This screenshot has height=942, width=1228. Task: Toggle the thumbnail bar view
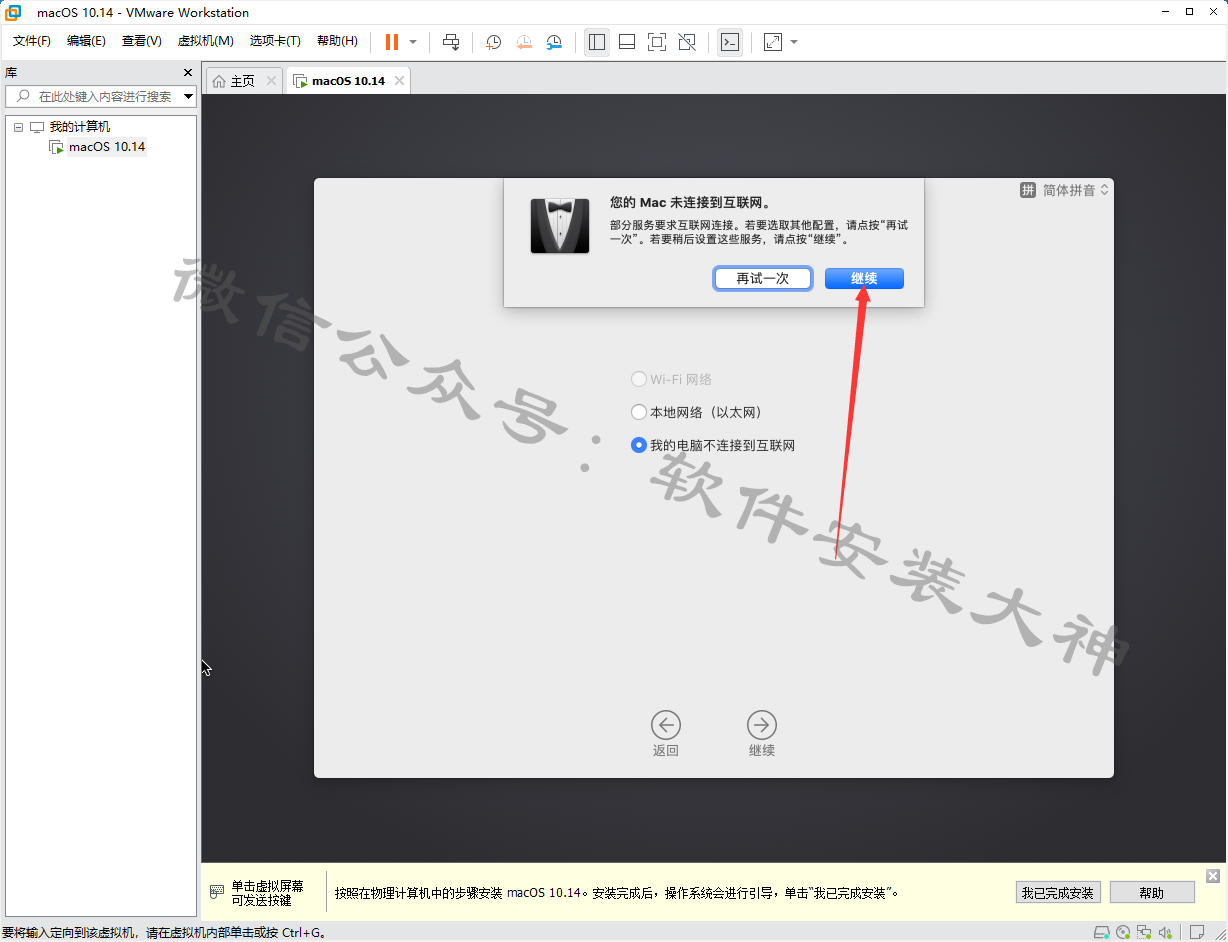627,42
